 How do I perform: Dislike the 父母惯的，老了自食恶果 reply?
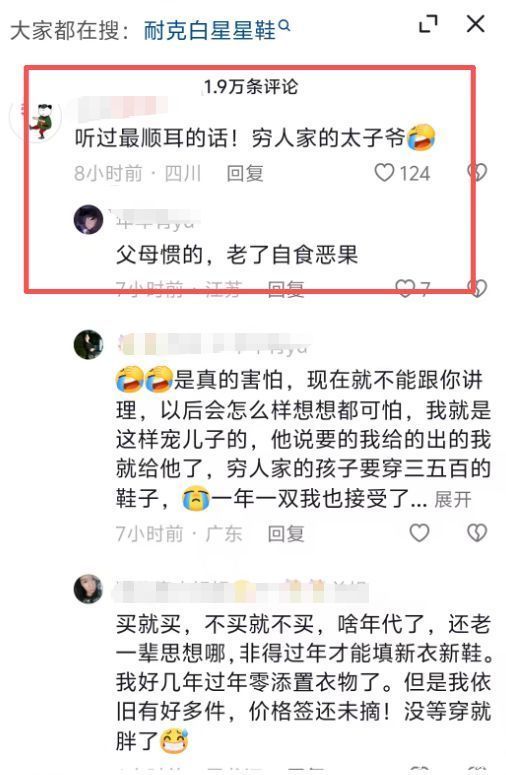click(x=478, y=288)
